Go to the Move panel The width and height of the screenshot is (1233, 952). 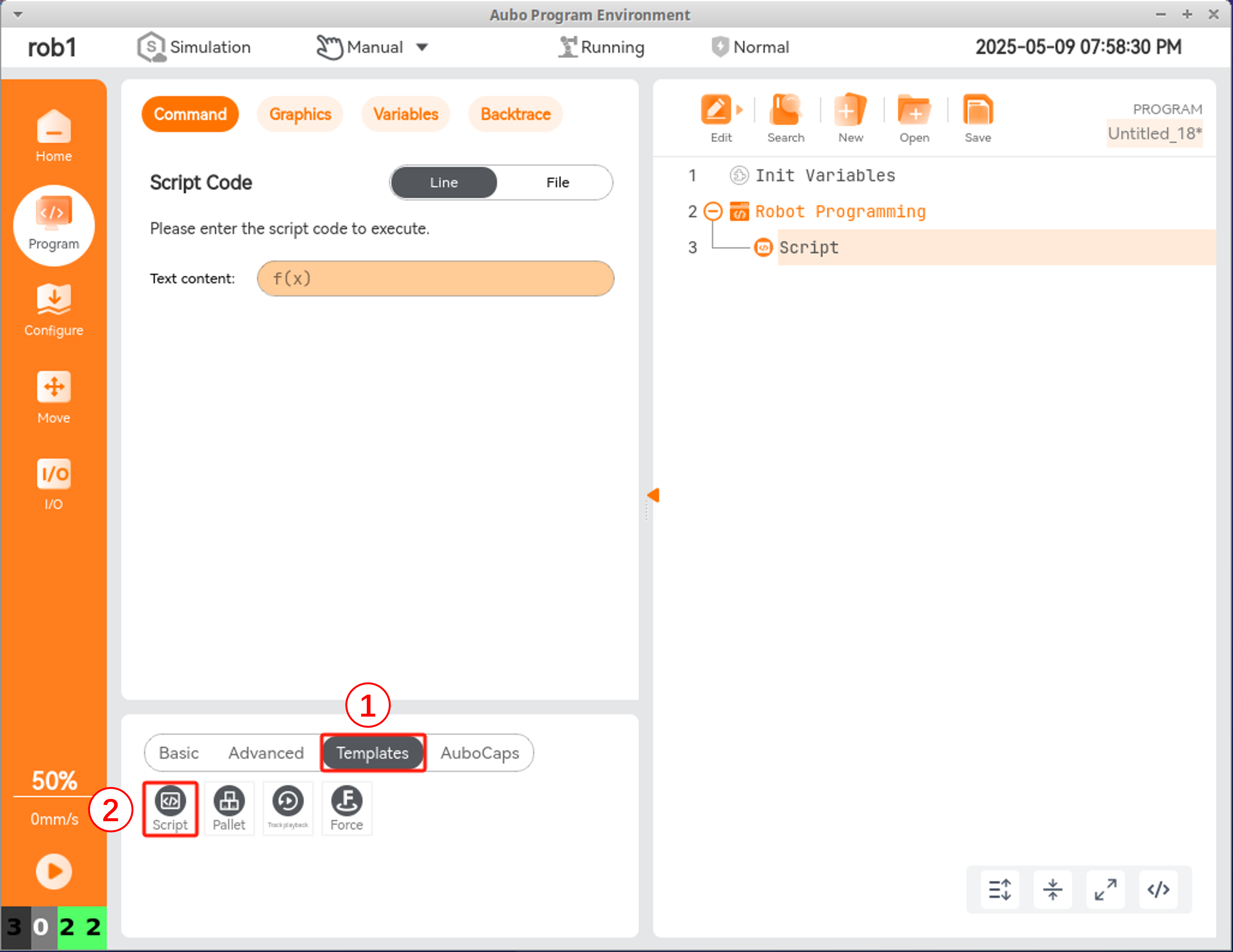click(53, 397)
